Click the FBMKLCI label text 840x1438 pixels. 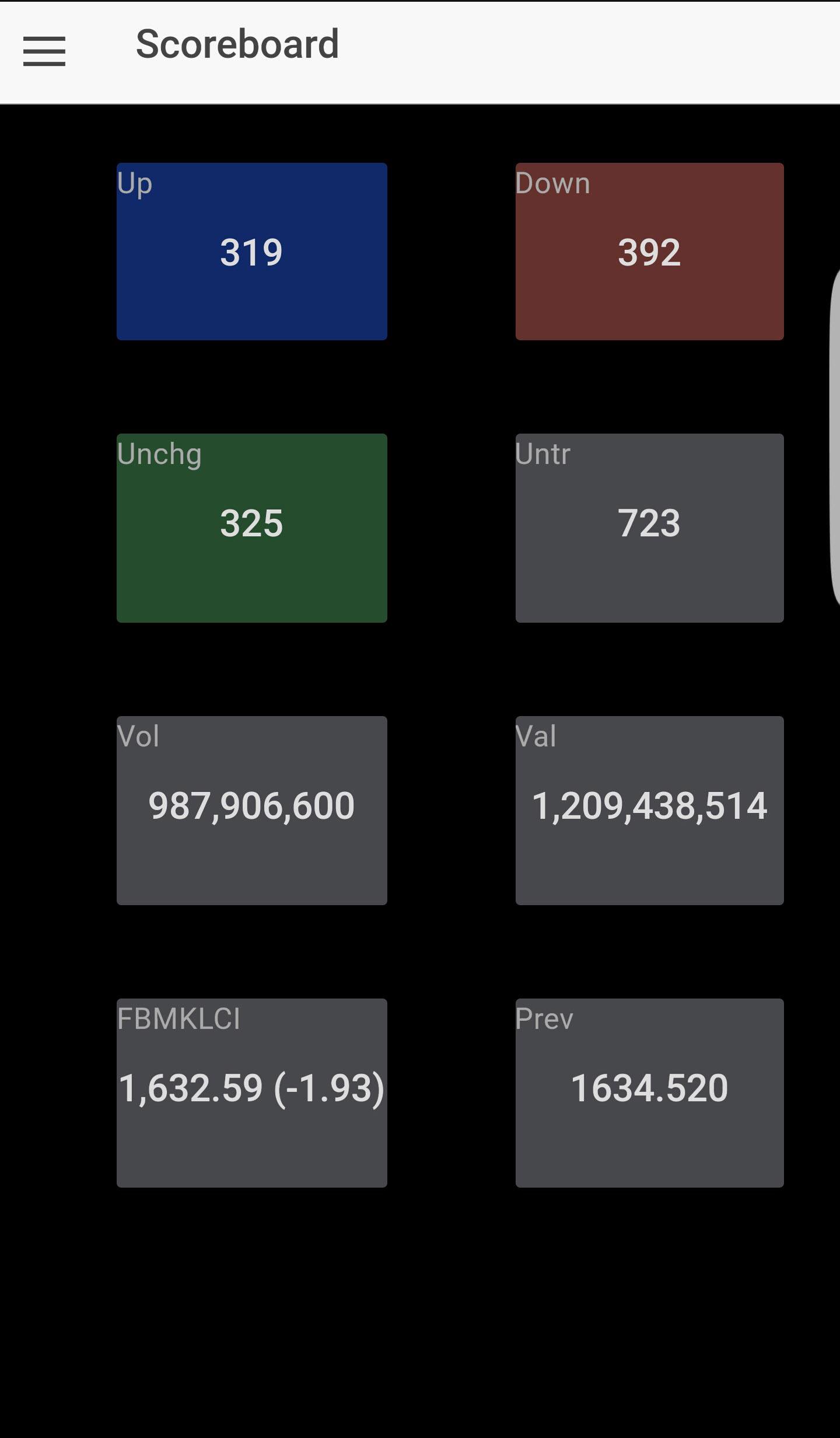[x=179, y=1019]
